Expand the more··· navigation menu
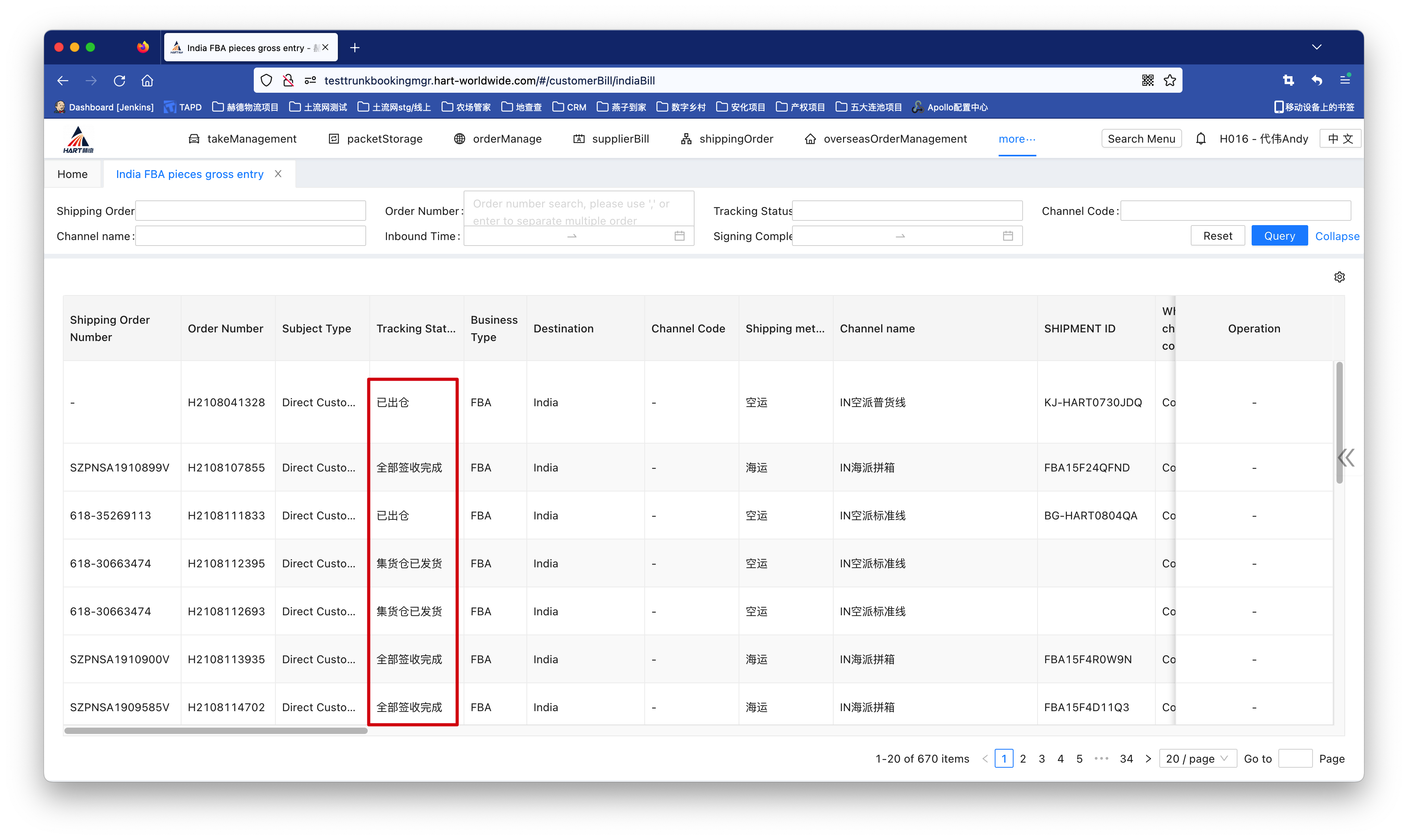This screenshot has width=1408, height=840. (x=1016, y=139)
